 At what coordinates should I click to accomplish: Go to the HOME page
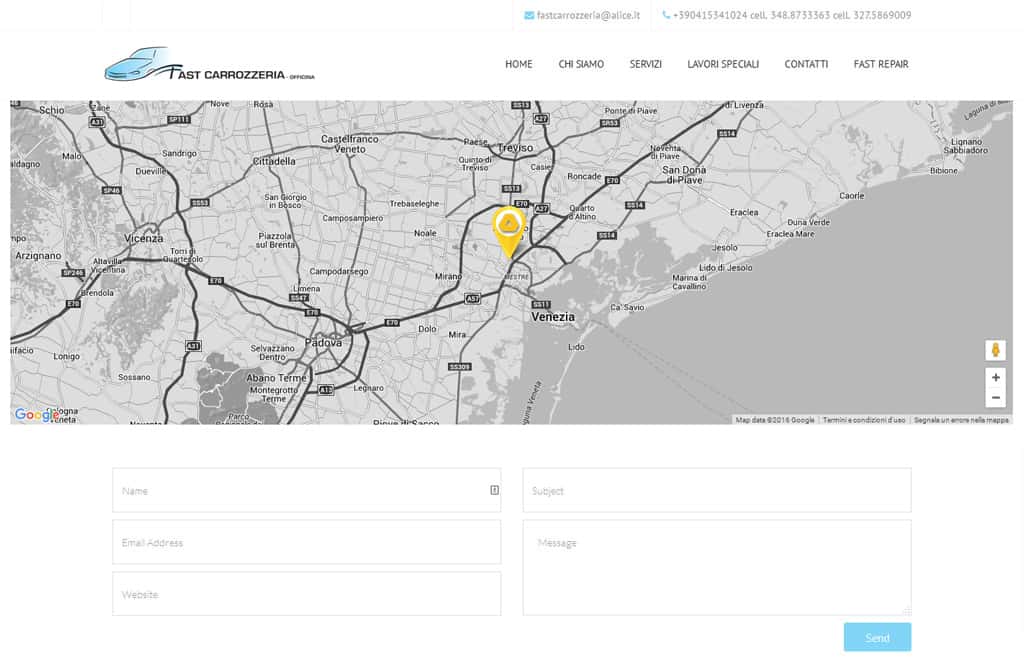point(519,64)
